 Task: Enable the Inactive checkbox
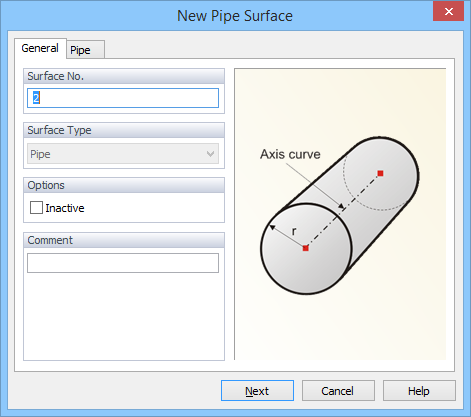coord(36,208)
